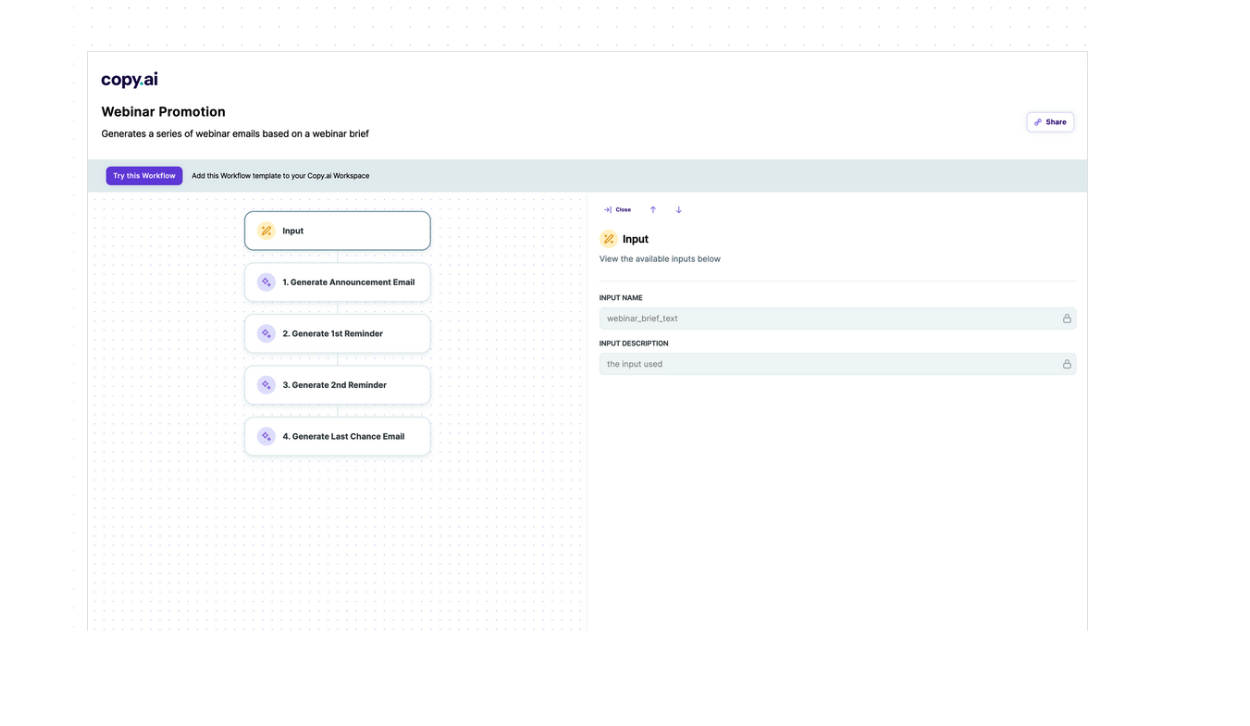
Task: Click the Share button
Action: pyautogui.click(x=1050, y=122)
